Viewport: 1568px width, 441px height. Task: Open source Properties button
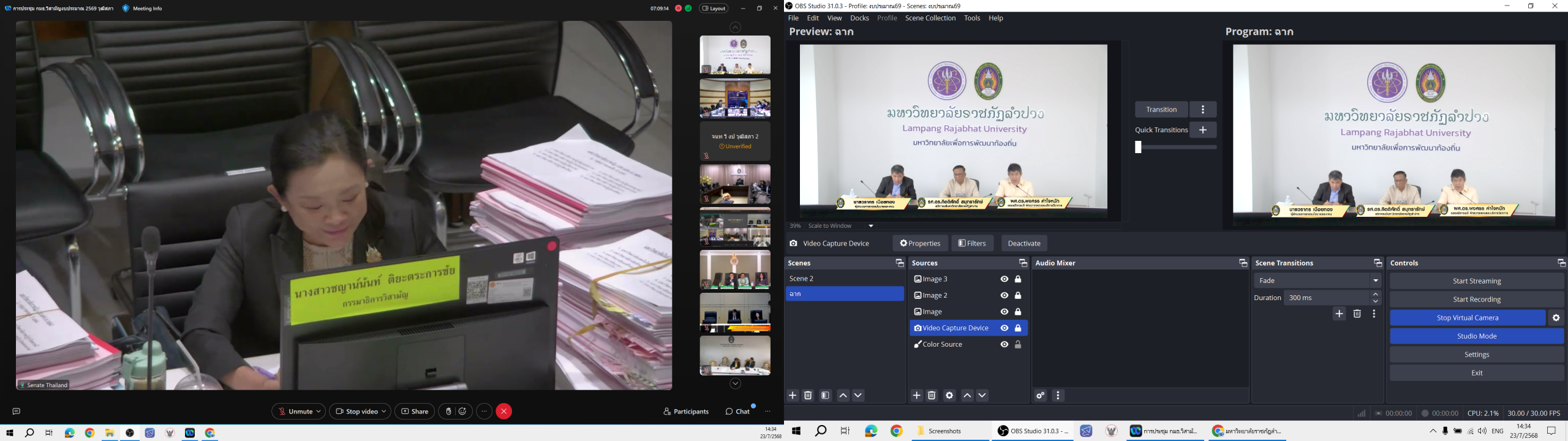[920, 243]
